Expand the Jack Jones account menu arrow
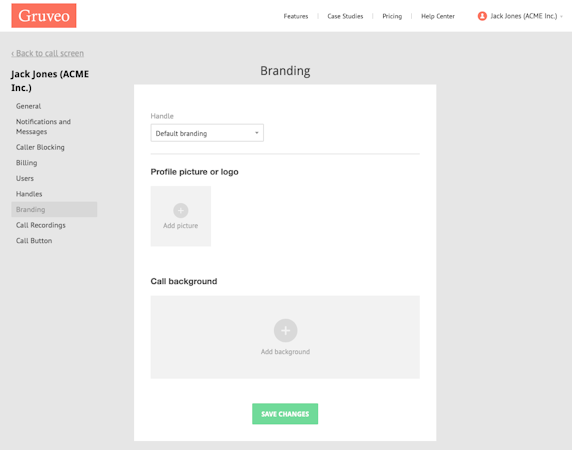572x450 pixels. (561, 16)
